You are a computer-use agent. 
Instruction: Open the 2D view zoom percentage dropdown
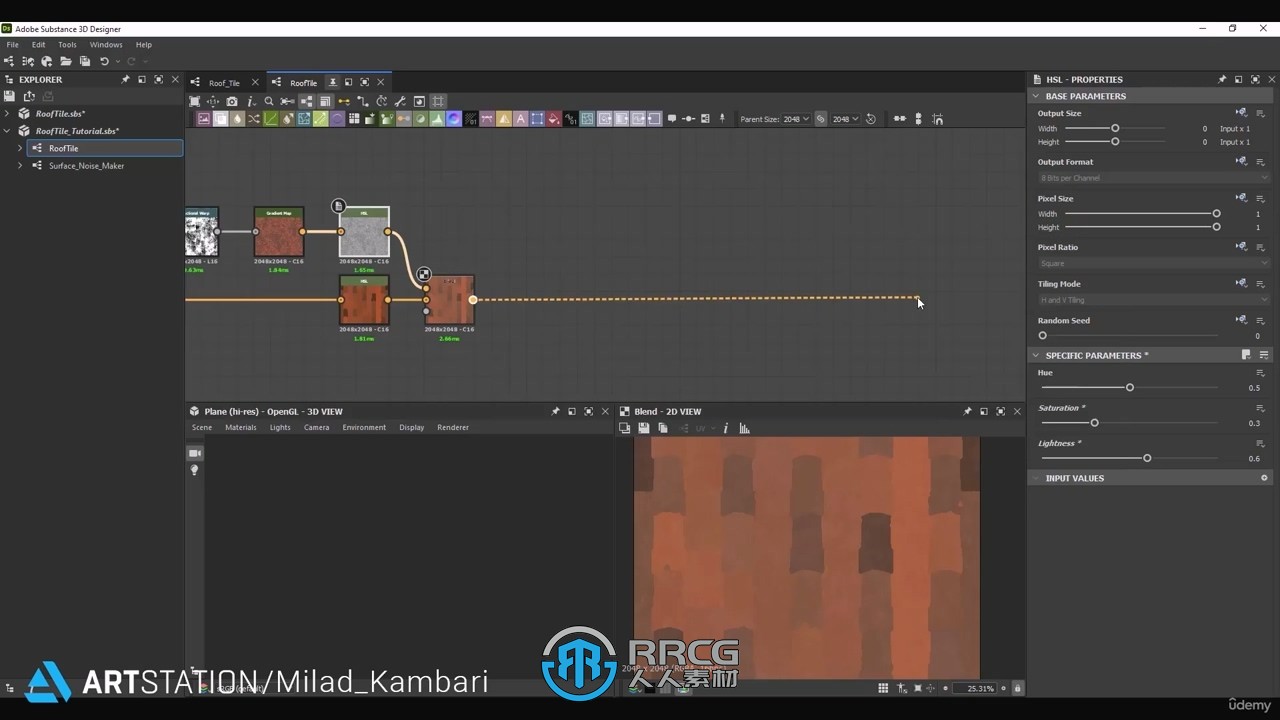click(975, 688)
